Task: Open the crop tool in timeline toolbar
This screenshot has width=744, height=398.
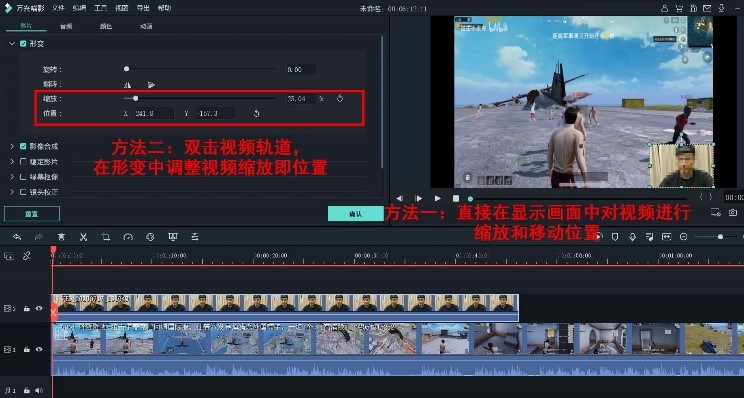Action: (x=105, y=237)
